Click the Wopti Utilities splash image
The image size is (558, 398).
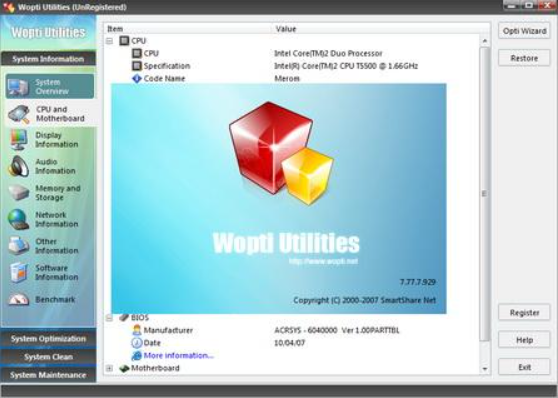[x=279, y=199]
